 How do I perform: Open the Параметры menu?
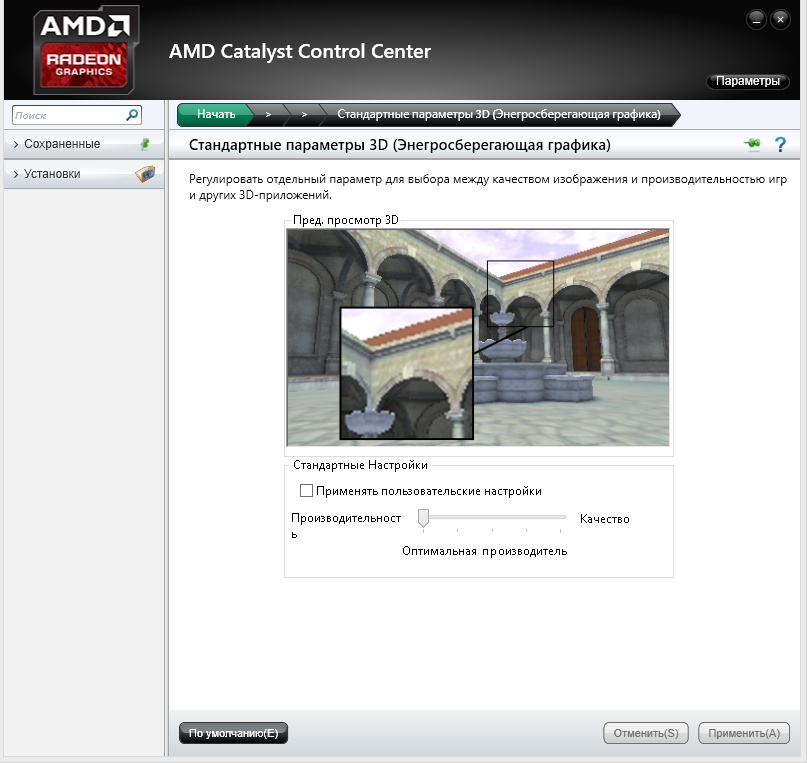[x=747, y=81]
